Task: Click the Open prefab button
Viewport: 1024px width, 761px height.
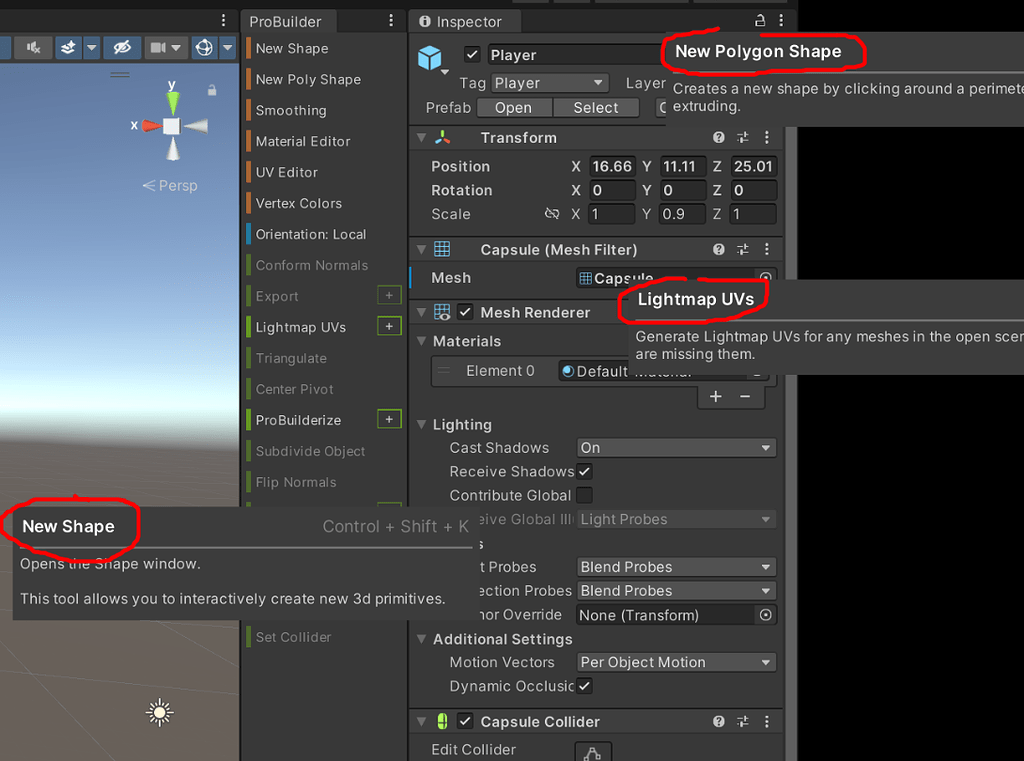Action: pos(514,107)
